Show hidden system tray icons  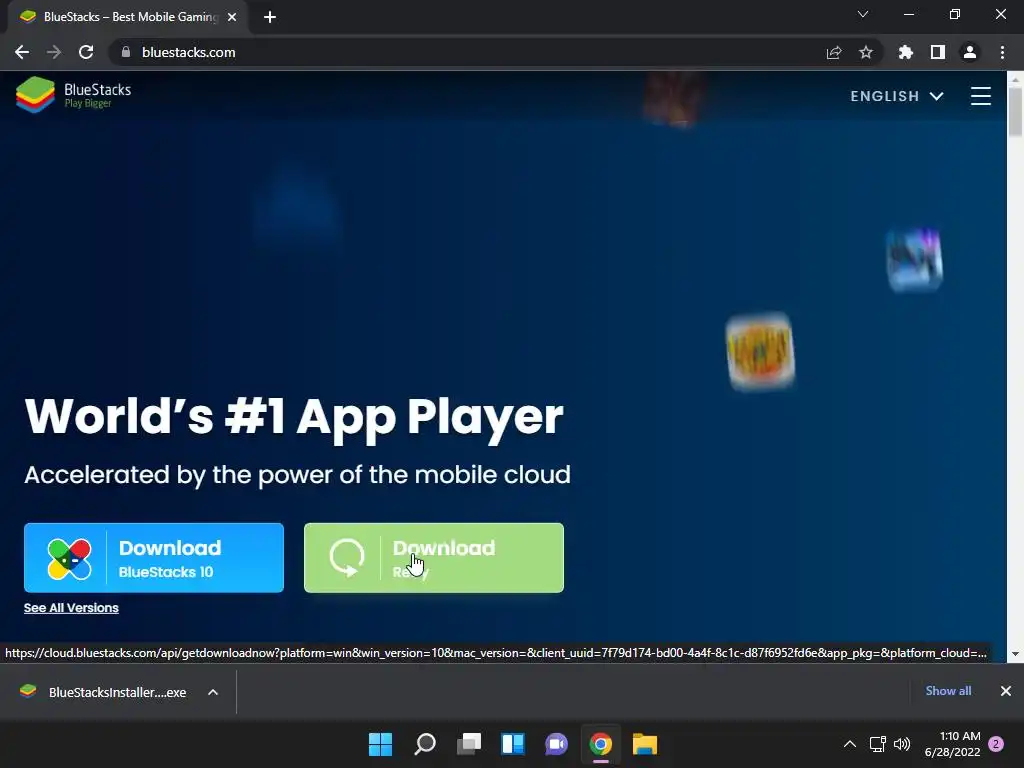coord(850,744)
